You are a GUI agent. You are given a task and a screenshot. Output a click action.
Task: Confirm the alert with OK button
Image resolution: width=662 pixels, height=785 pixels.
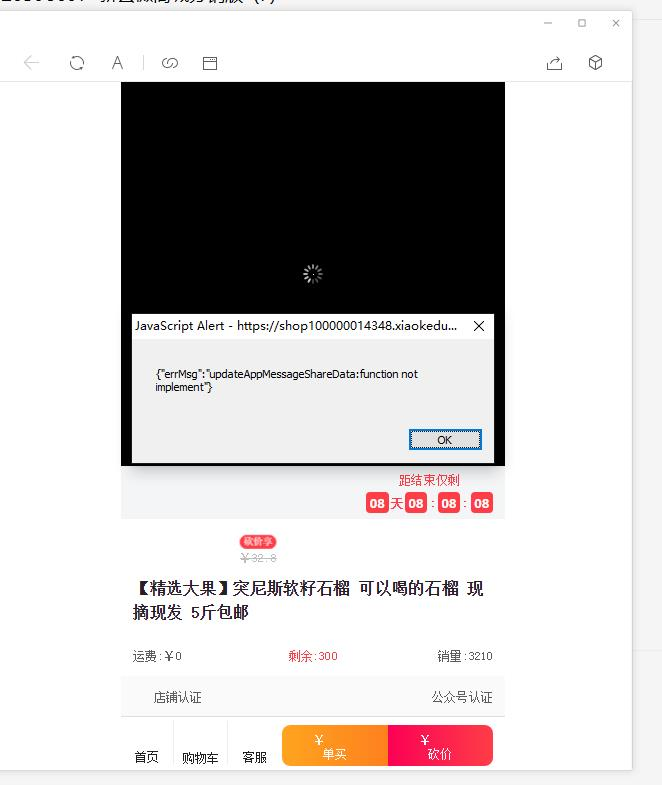click(445, 440)
